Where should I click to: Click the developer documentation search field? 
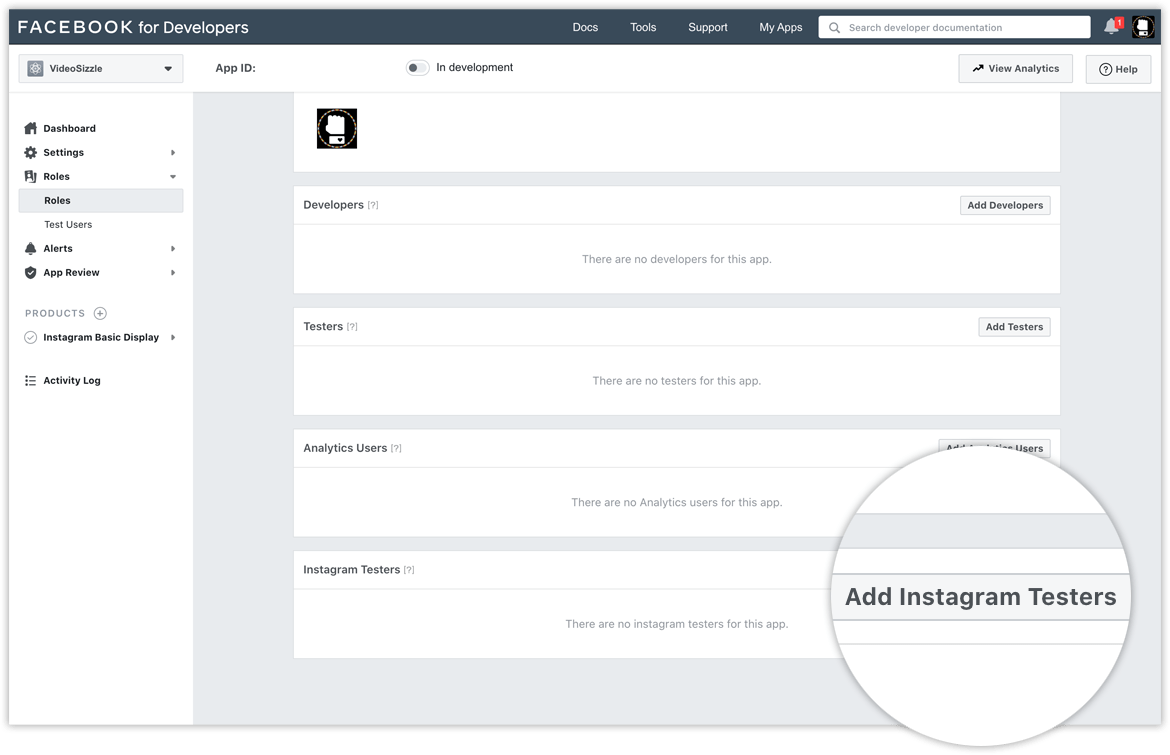pyautogui.click(x=953, y=27)
